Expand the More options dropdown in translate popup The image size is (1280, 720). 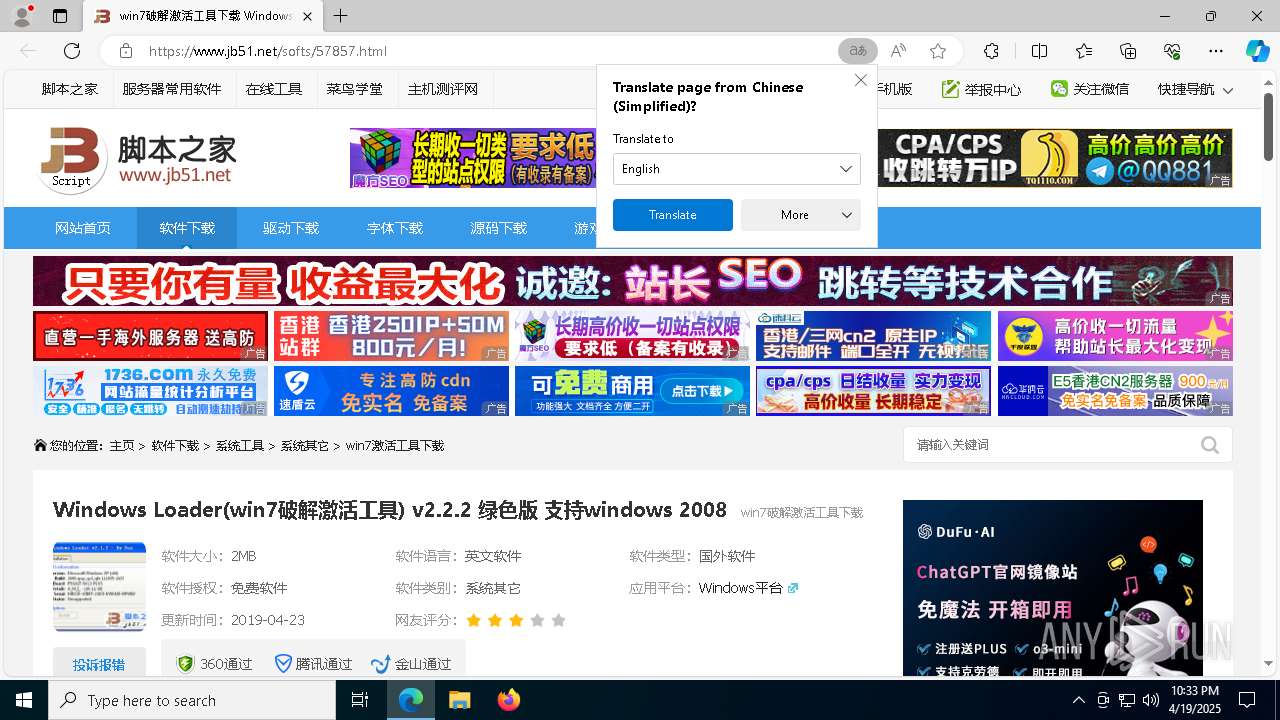(x=801, y=215)
